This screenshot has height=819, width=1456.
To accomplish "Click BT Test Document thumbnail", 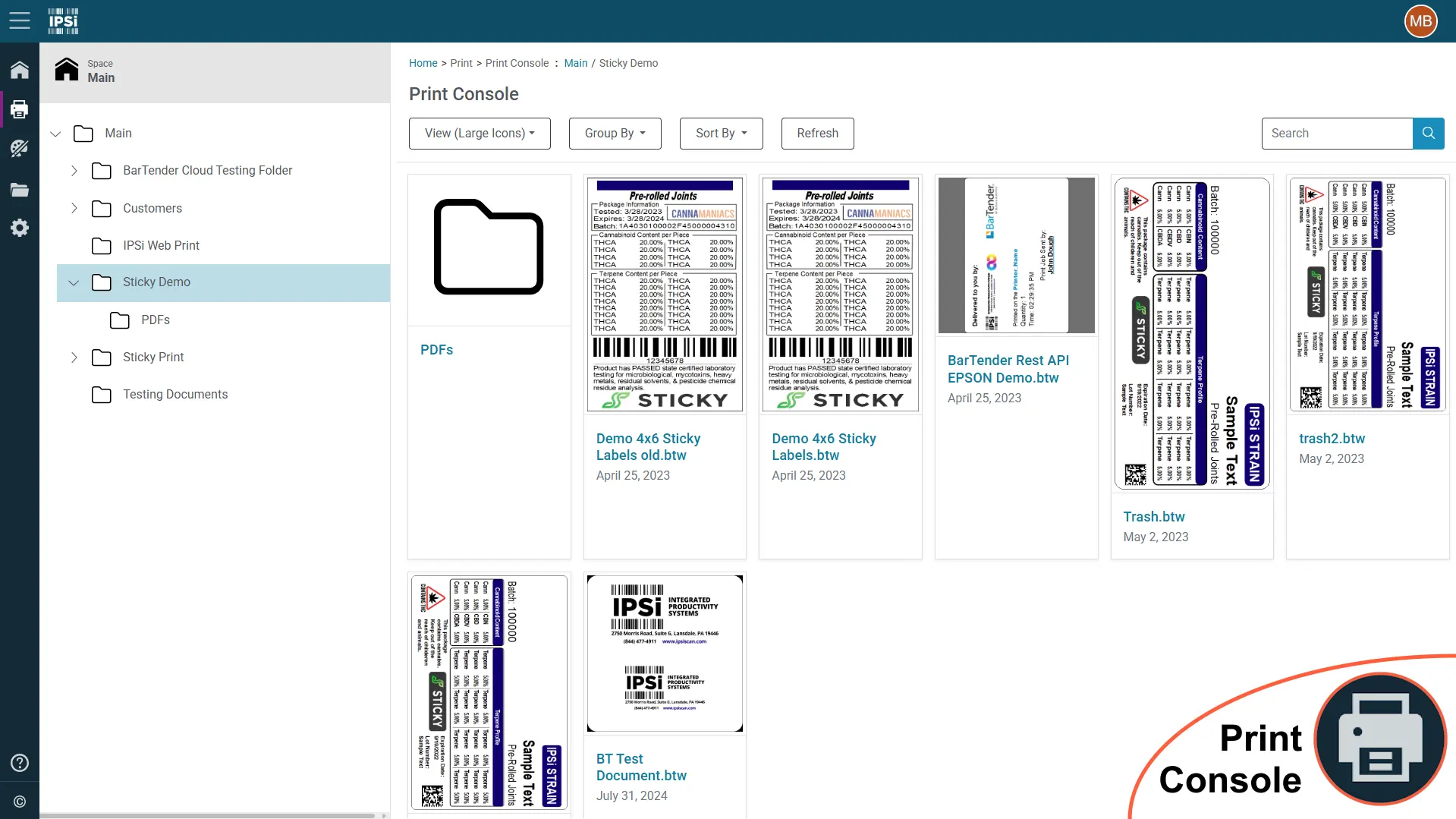I will (665, 654).
